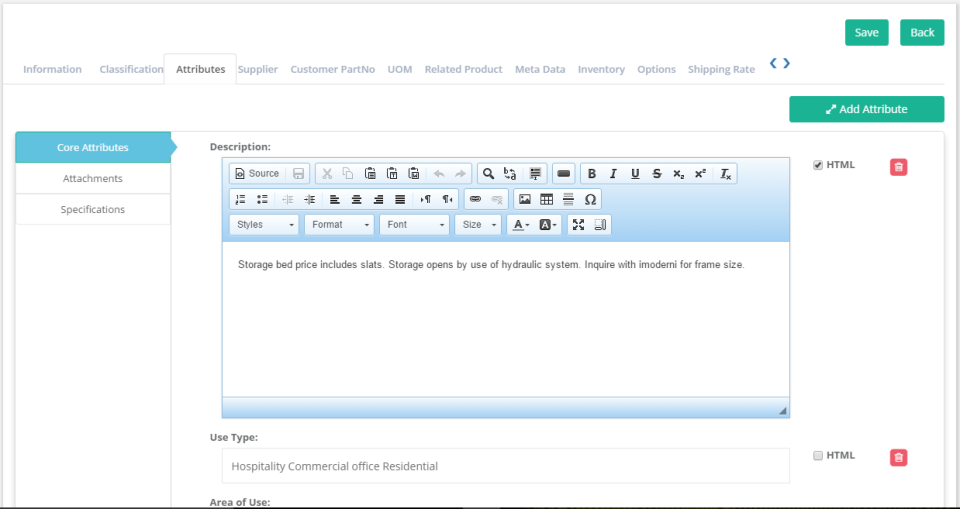
Task: Apply Subscript formatting
Action: pyautogui.click(x=678, y=173)
